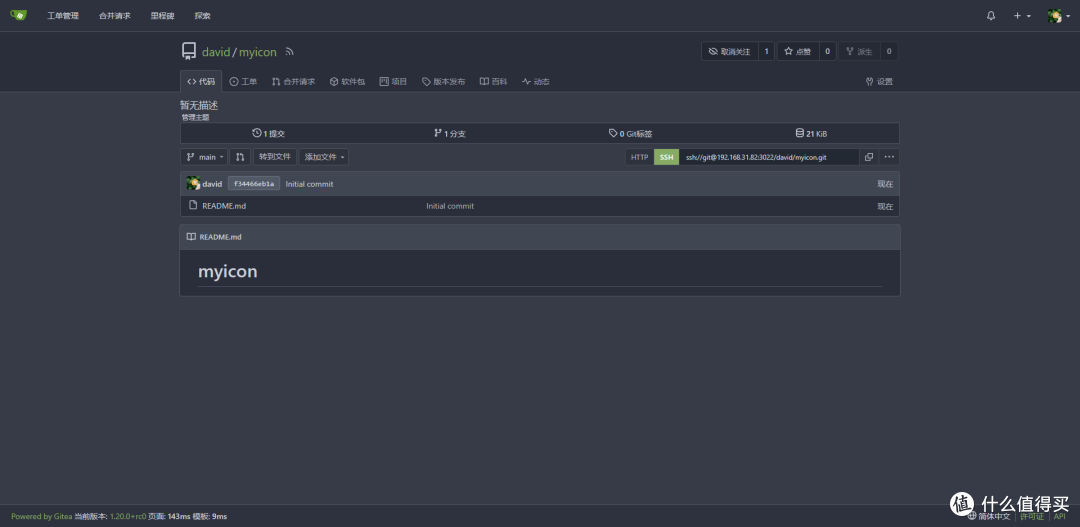Click the repository icon next to david/myicon

(x=188, y=52)
